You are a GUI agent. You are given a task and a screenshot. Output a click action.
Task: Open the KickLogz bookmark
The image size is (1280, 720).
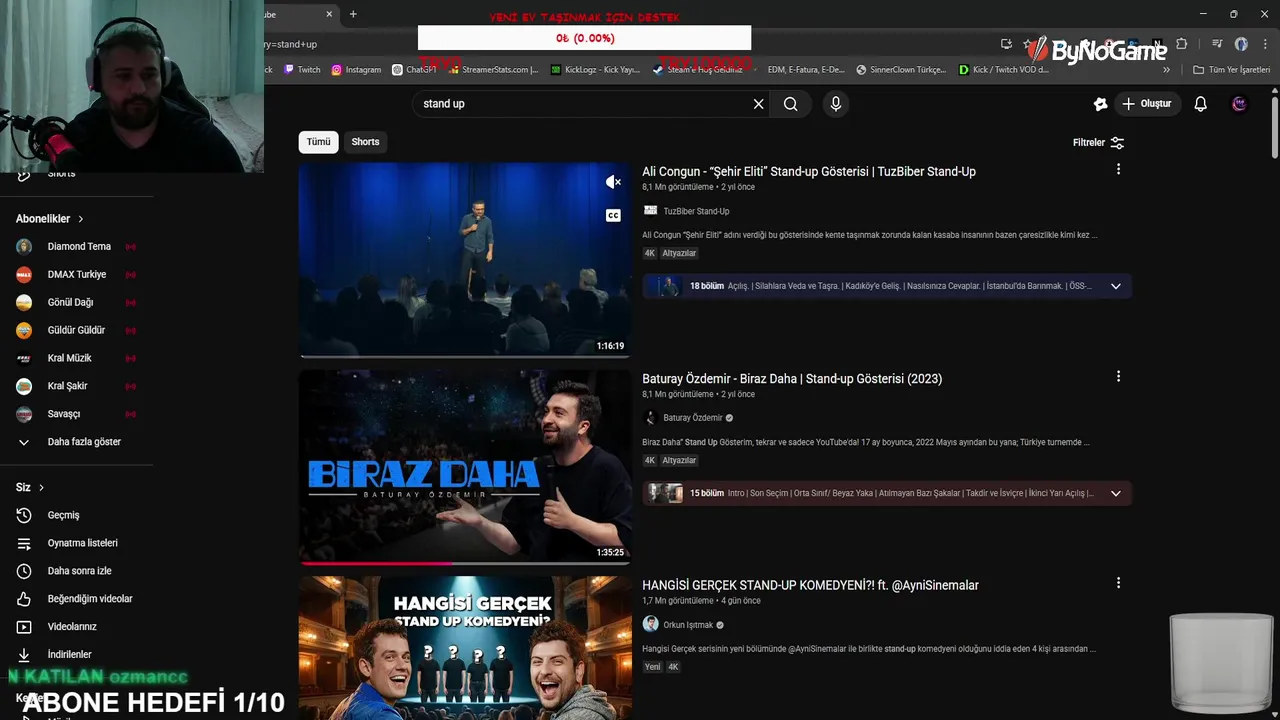[595, 70]
